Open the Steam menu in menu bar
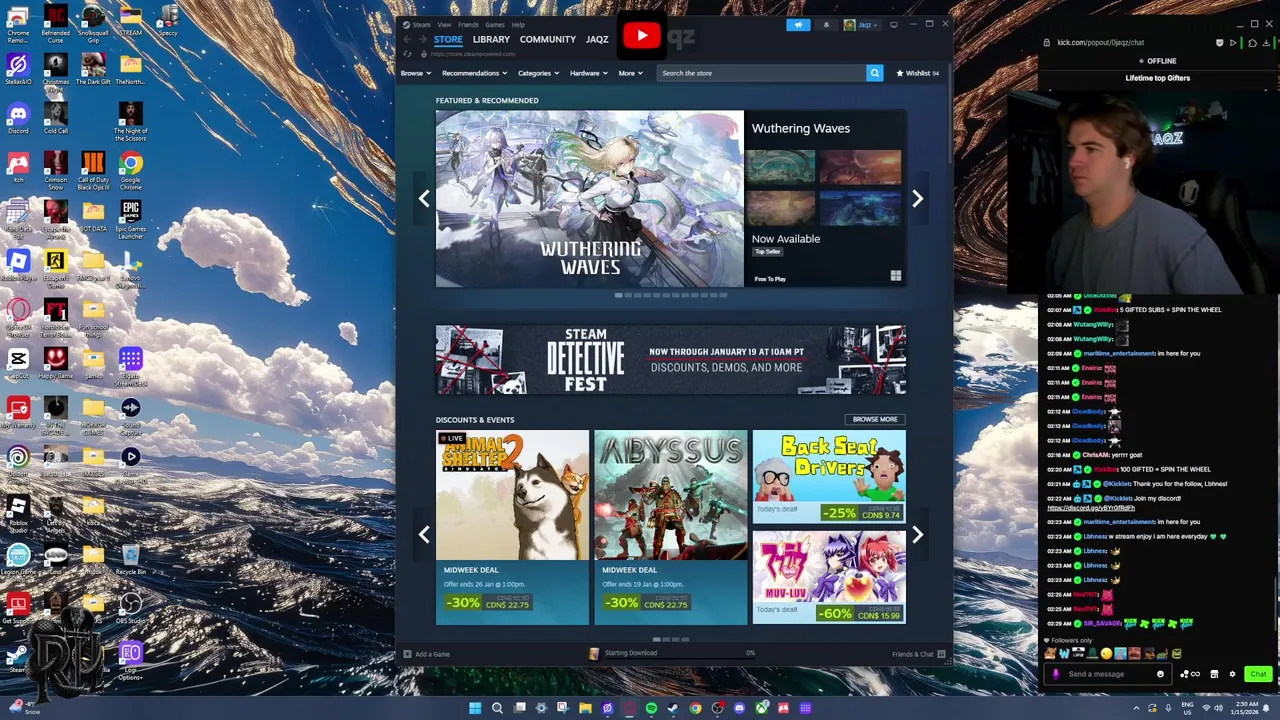Viewport: 1280px width, 720px height. pos(422,24)
